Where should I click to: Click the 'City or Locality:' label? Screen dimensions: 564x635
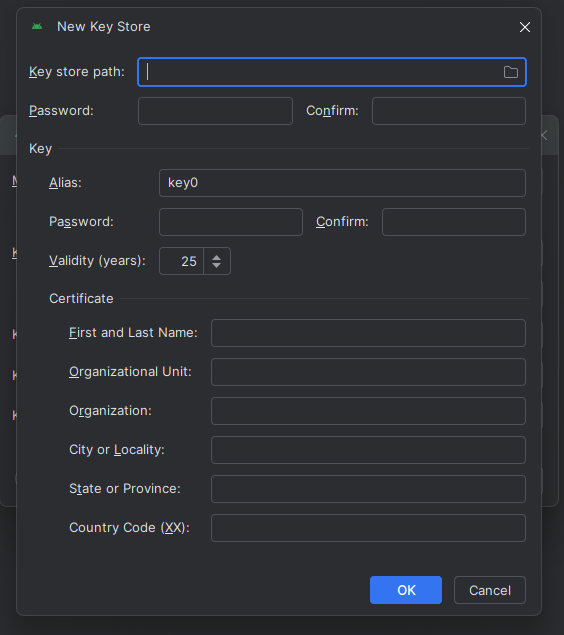(x=117, y=450)
